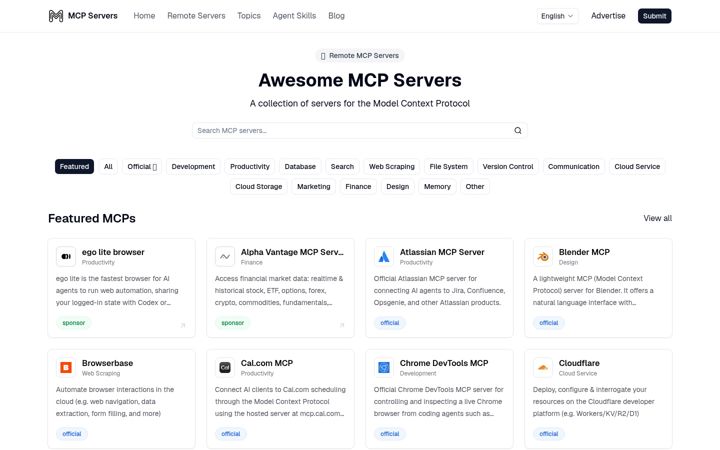Screen dimensions: 720x450
Task: Click official tag on Cloudflare card
Action: click(x=549, y=434)
